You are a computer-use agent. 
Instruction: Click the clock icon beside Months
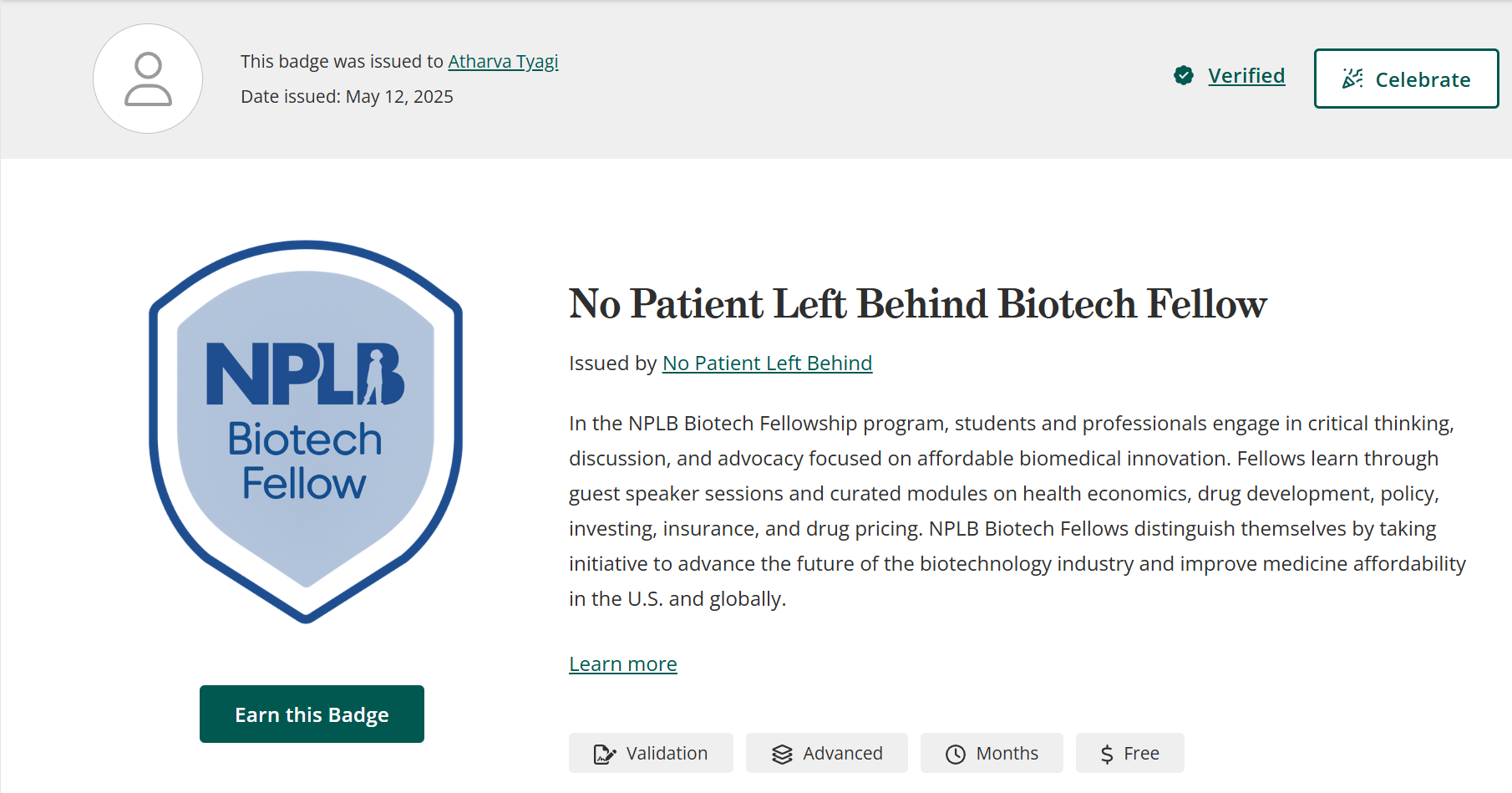tap(956, 754)
